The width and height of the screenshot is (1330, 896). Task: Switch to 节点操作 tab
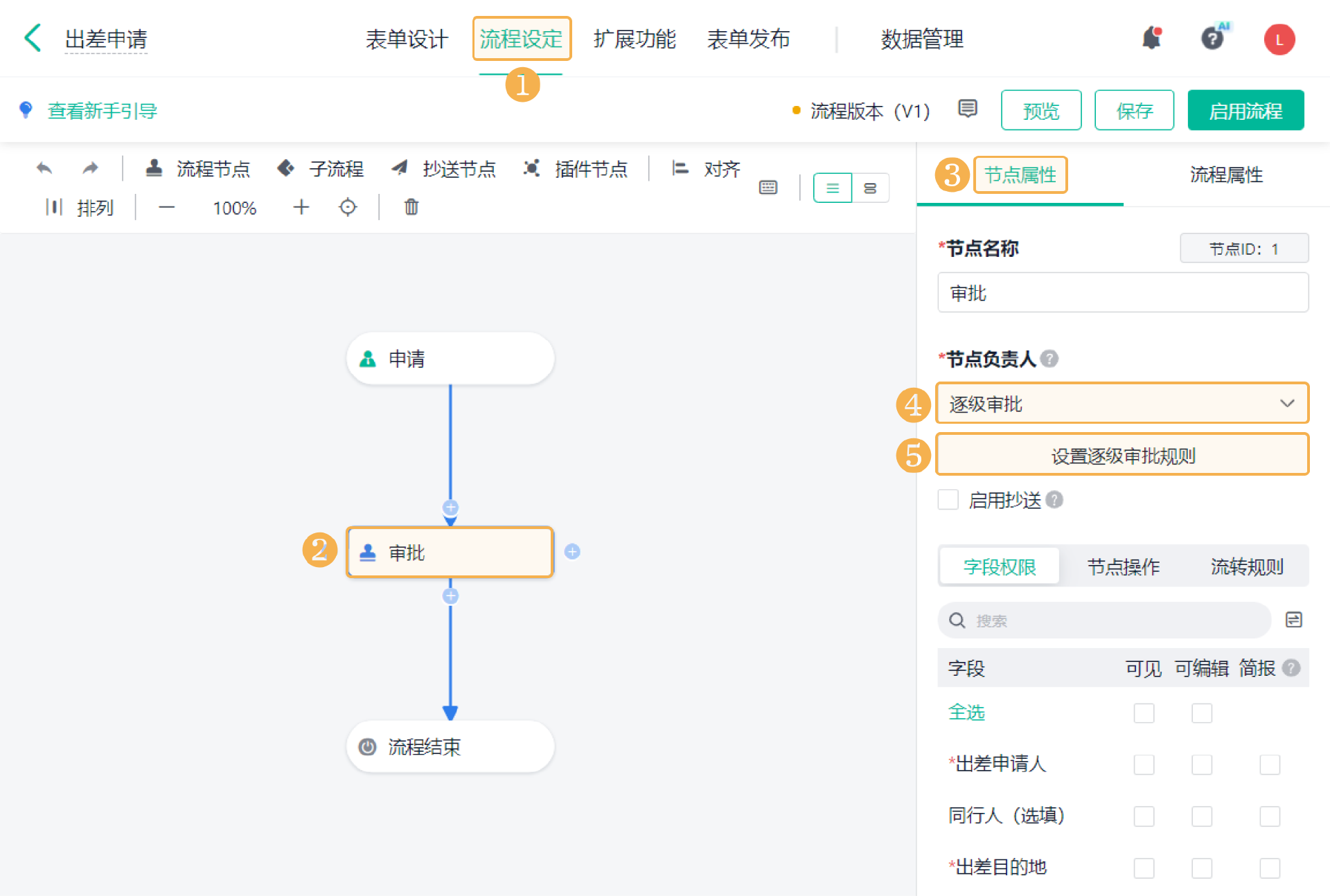(x=1122, y=566)
